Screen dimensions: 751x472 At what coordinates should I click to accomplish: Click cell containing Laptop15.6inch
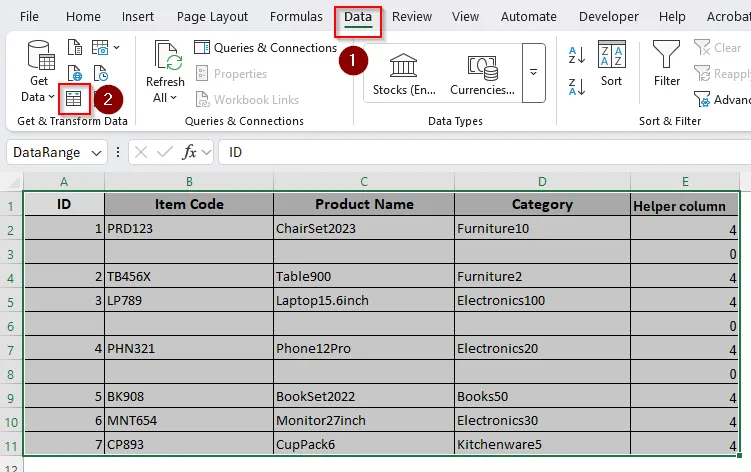[364, 300]
